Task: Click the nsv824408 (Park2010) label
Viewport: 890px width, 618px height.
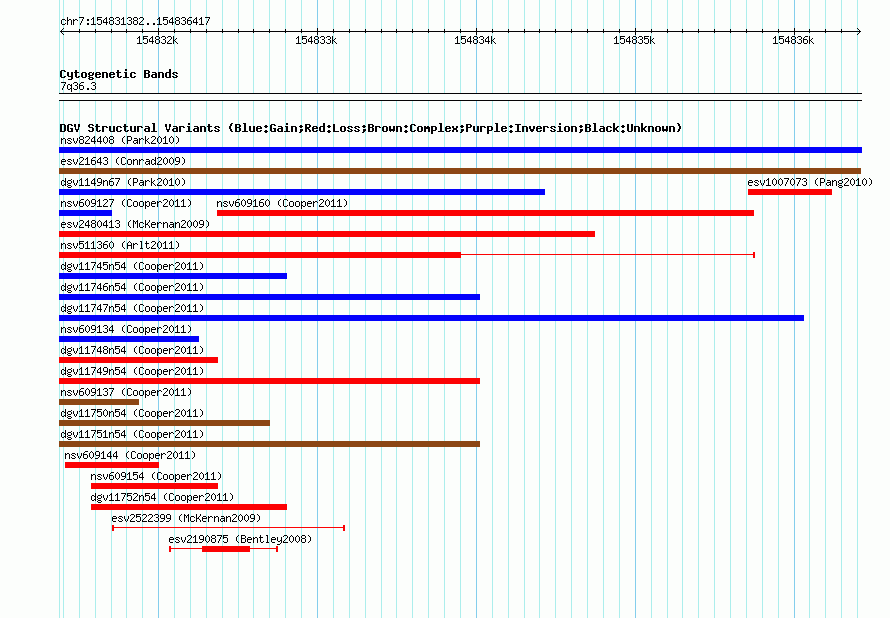Action: [x=120, y=140]
